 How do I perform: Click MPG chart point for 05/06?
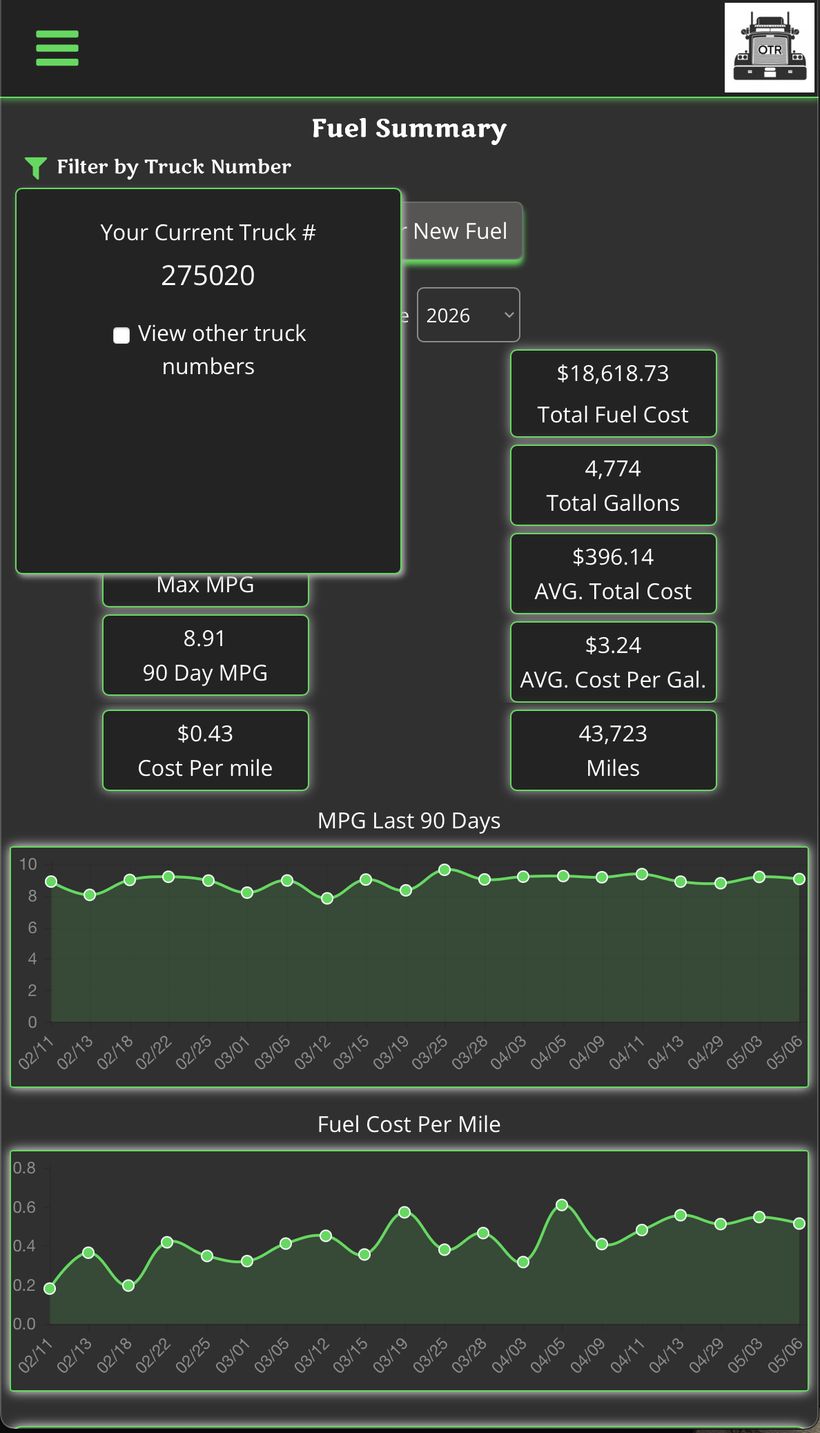point(799,879)
